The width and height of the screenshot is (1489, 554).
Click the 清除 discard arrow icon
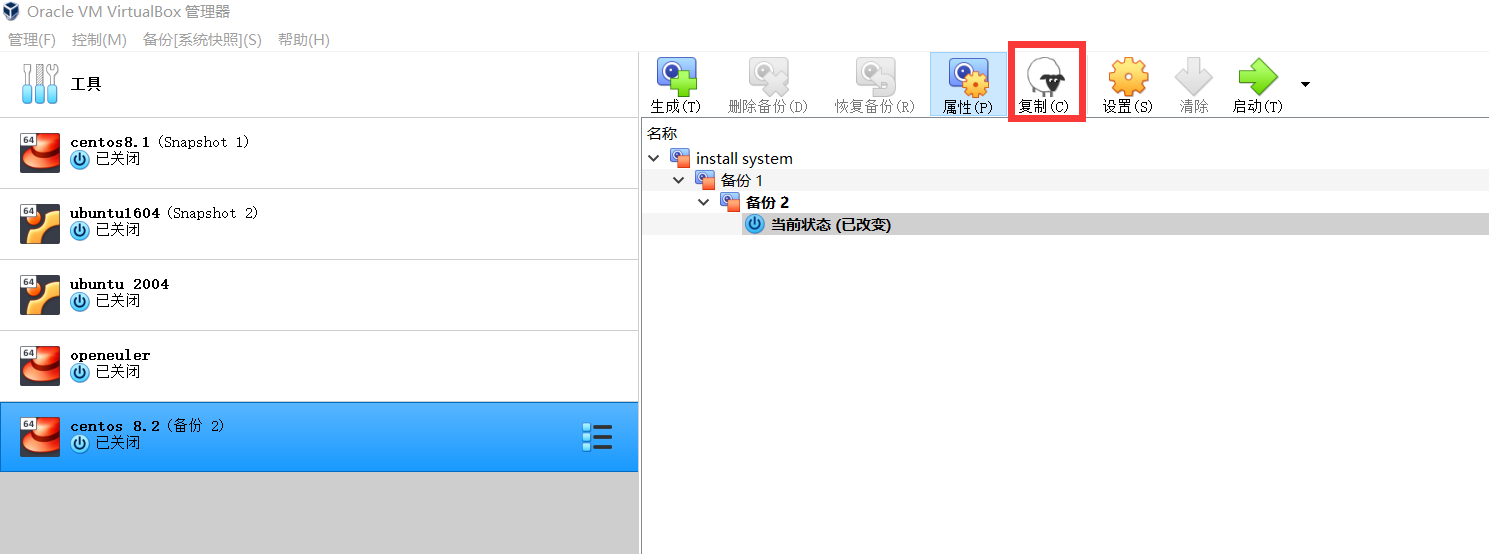(x=1193, y=76)
